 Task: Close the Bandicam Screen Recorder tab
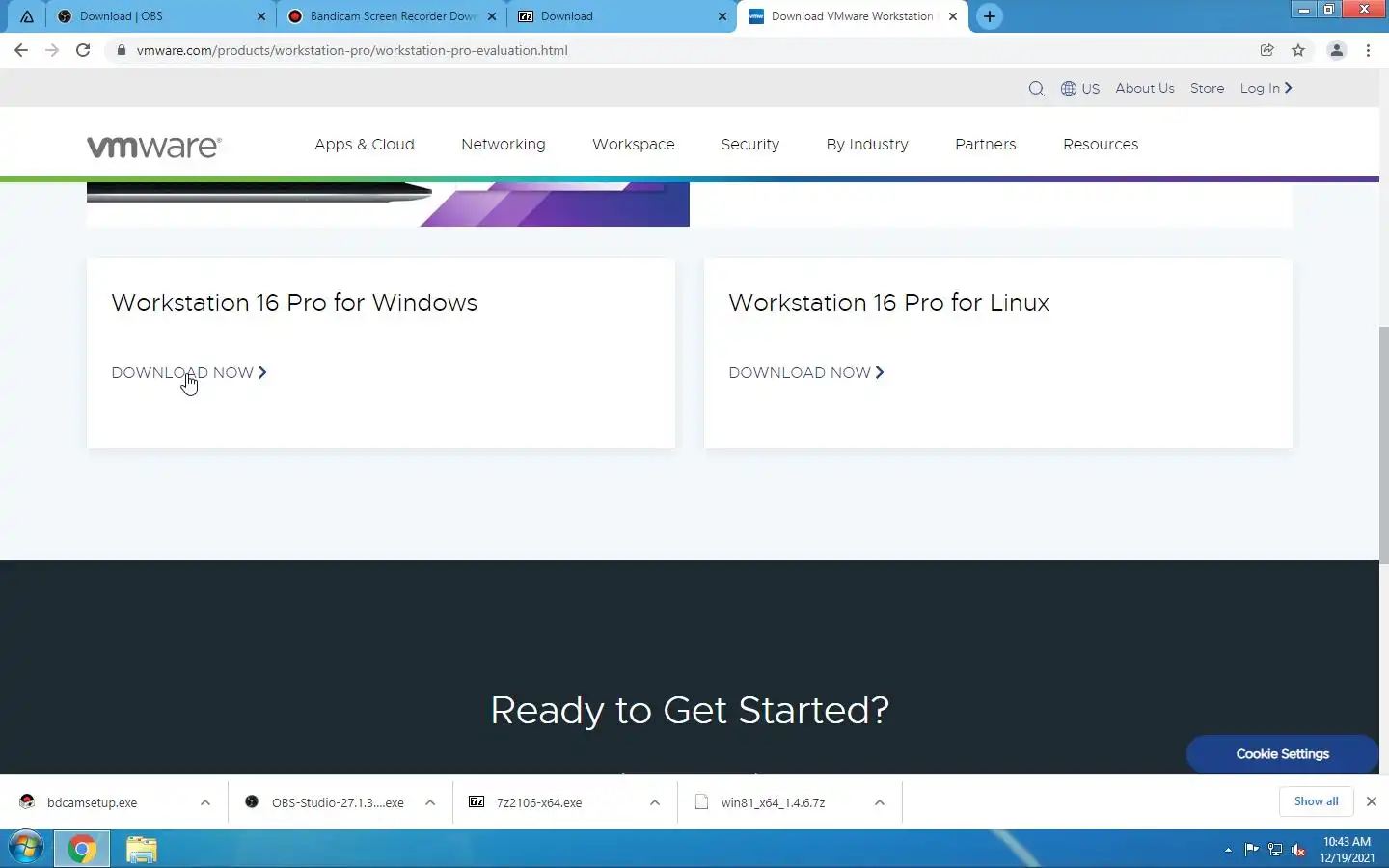coord(492,16)
